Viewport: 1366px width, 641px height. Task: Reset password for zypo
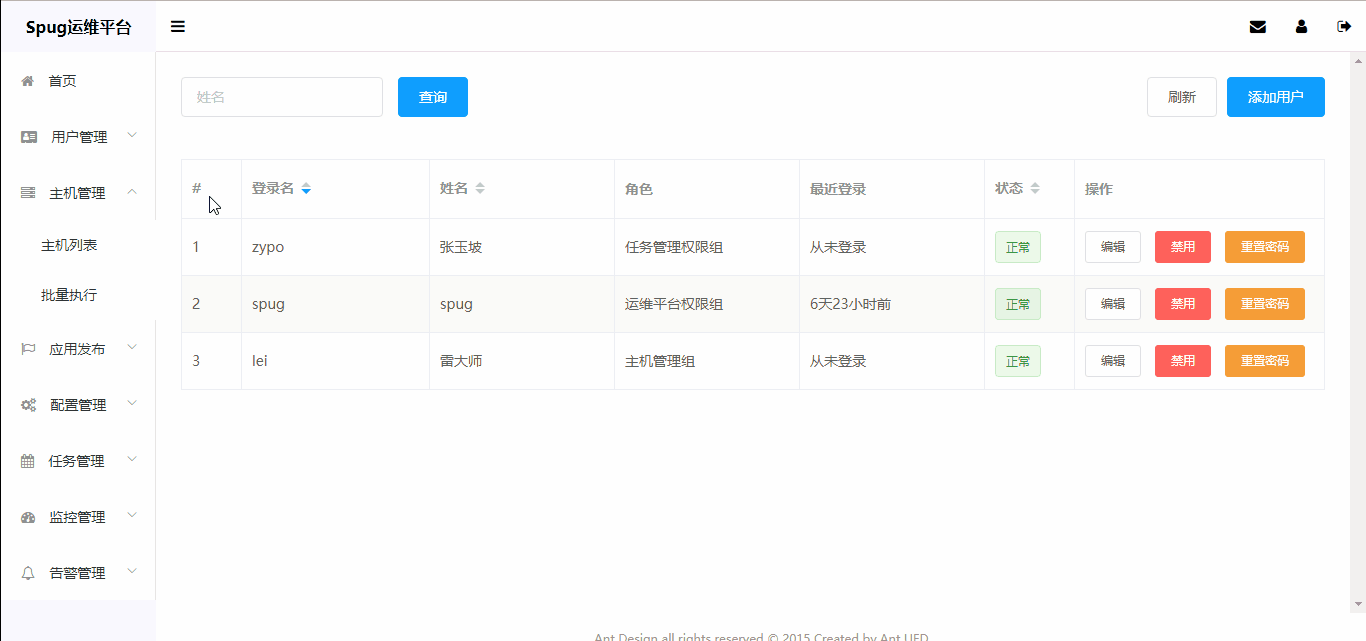pyautogui.click(x=1265, y=247)
